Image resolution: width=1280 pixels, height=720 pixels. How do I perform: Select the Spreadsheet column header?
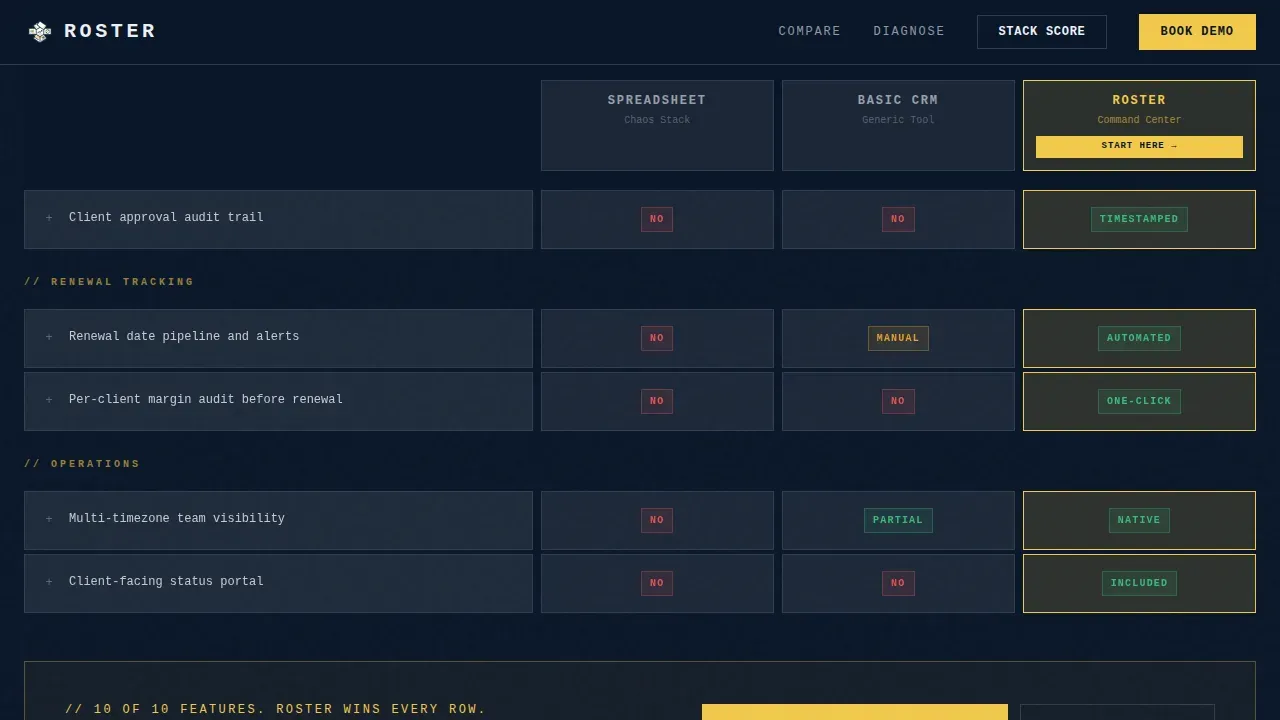tap(657, 125)
